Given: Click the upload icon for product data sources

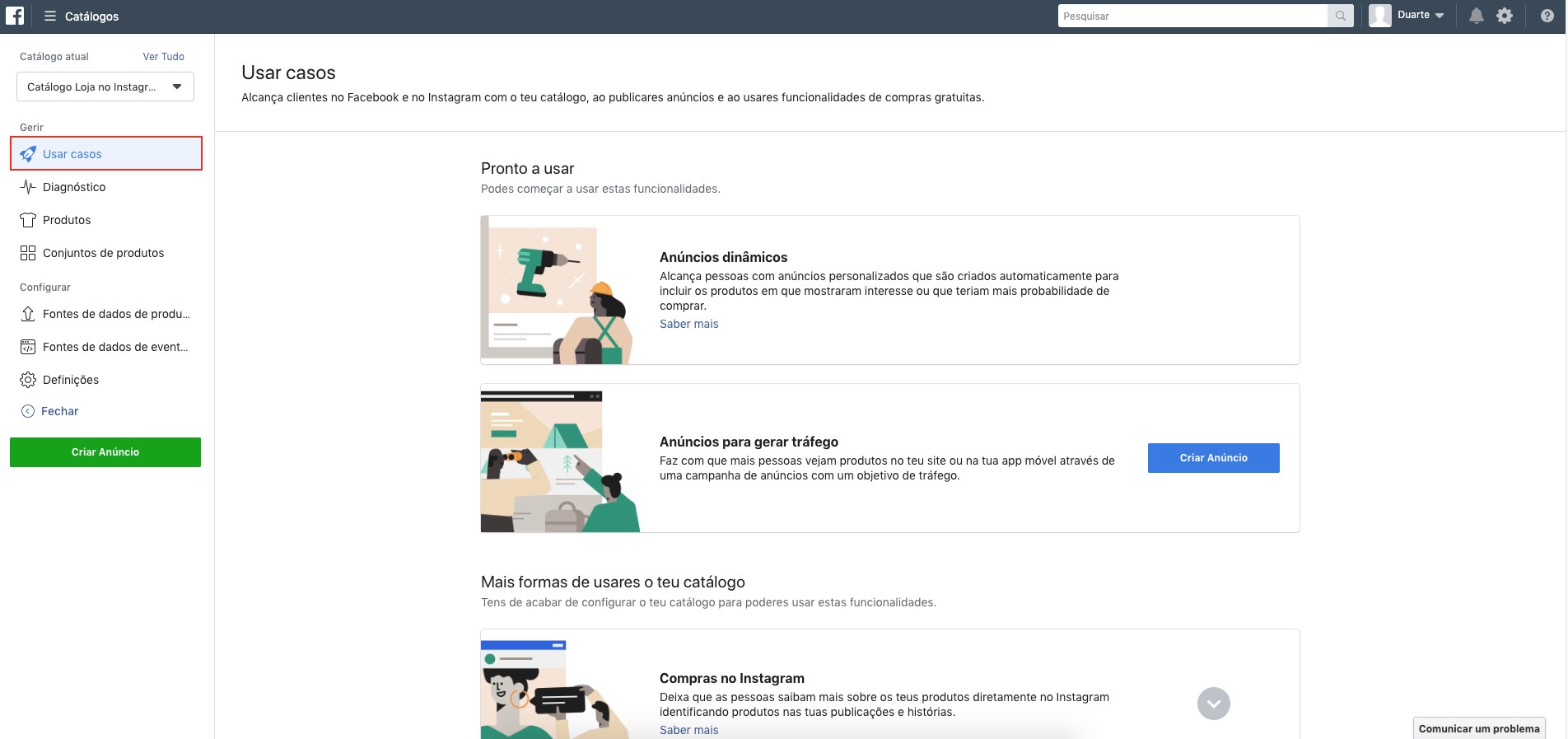Looking at the screenshot, I should pyautogui.click(x=28, y=314).
